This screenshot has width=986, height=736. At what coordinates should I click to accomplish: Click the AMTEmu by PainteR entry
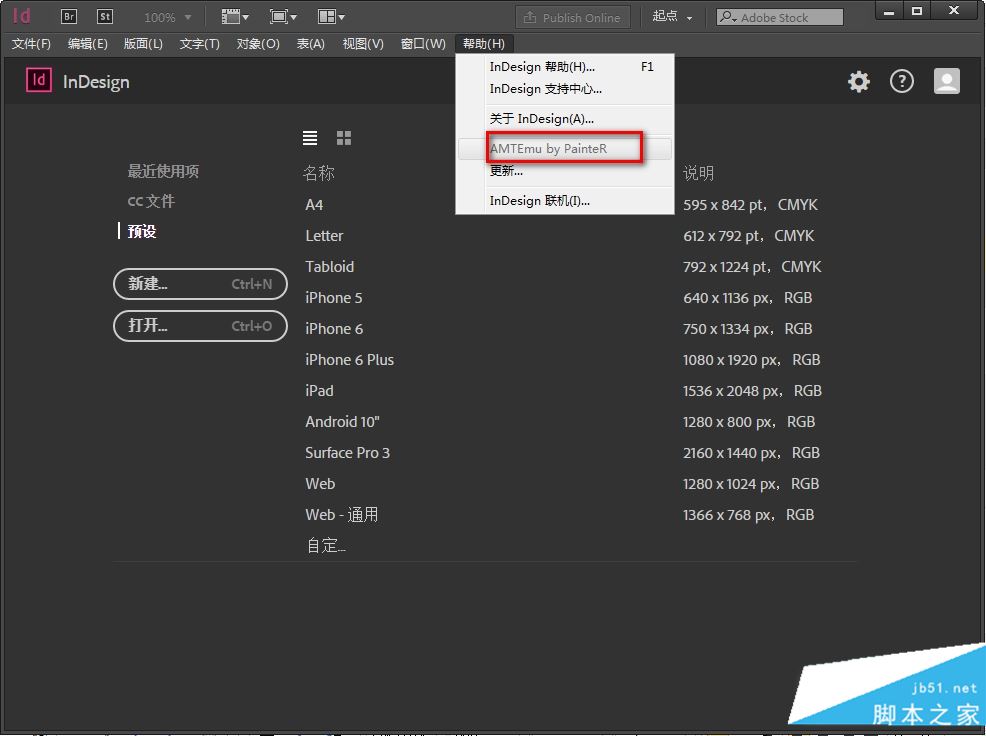coord(565,148)
